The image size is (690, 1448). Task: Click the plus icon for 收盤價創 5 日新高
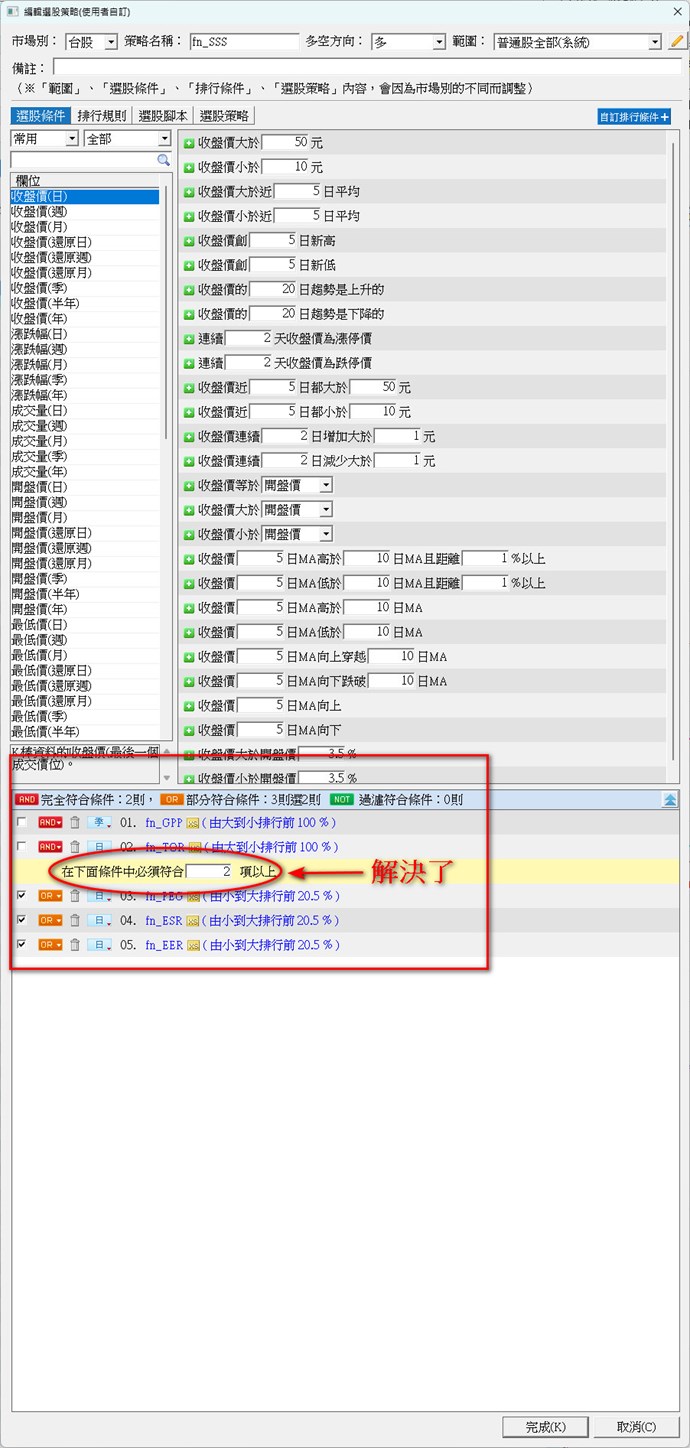coord(189,240)
